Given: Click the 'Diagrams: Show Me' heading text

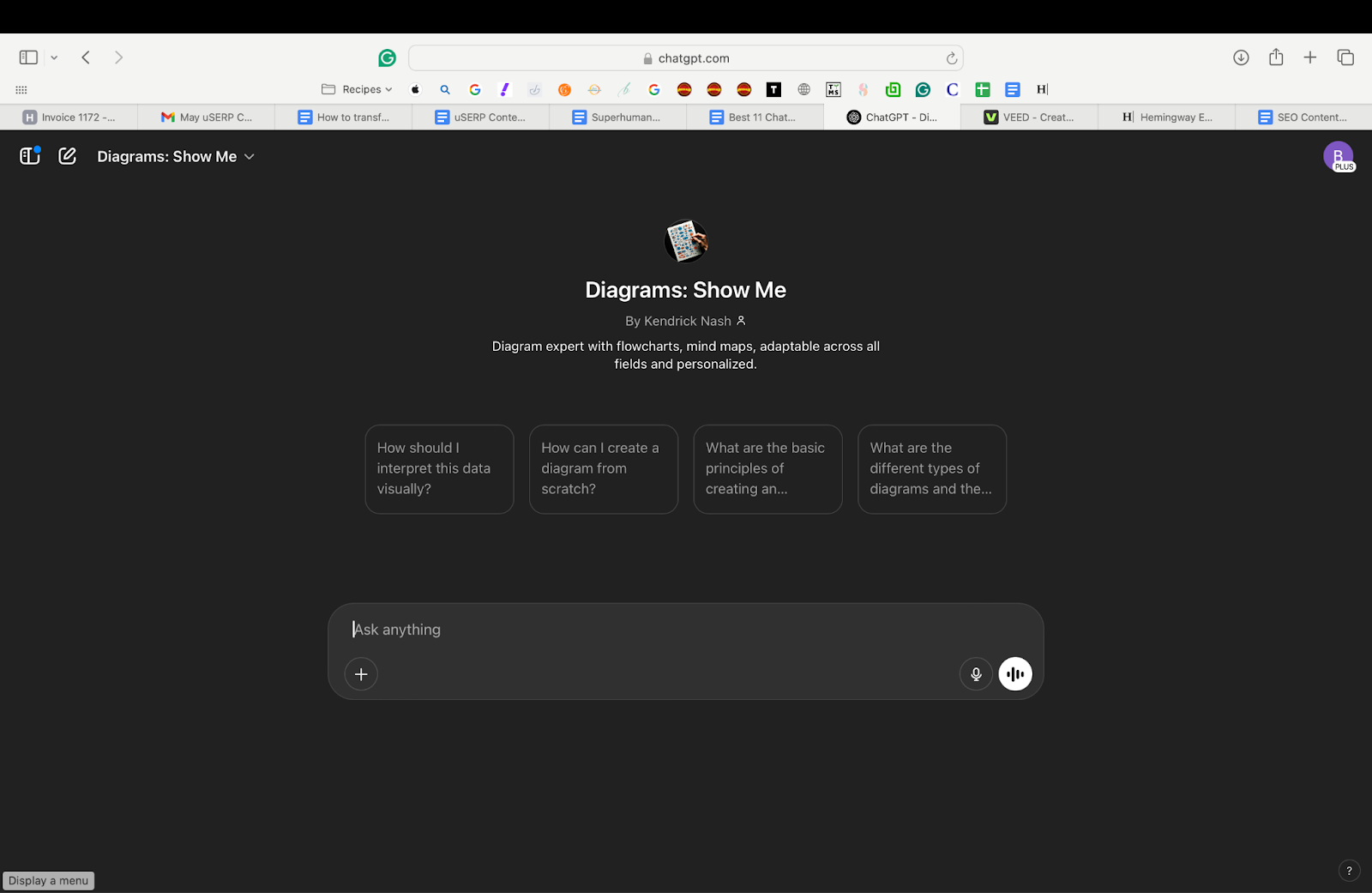Looking at the screenshot, I should 686,290.
